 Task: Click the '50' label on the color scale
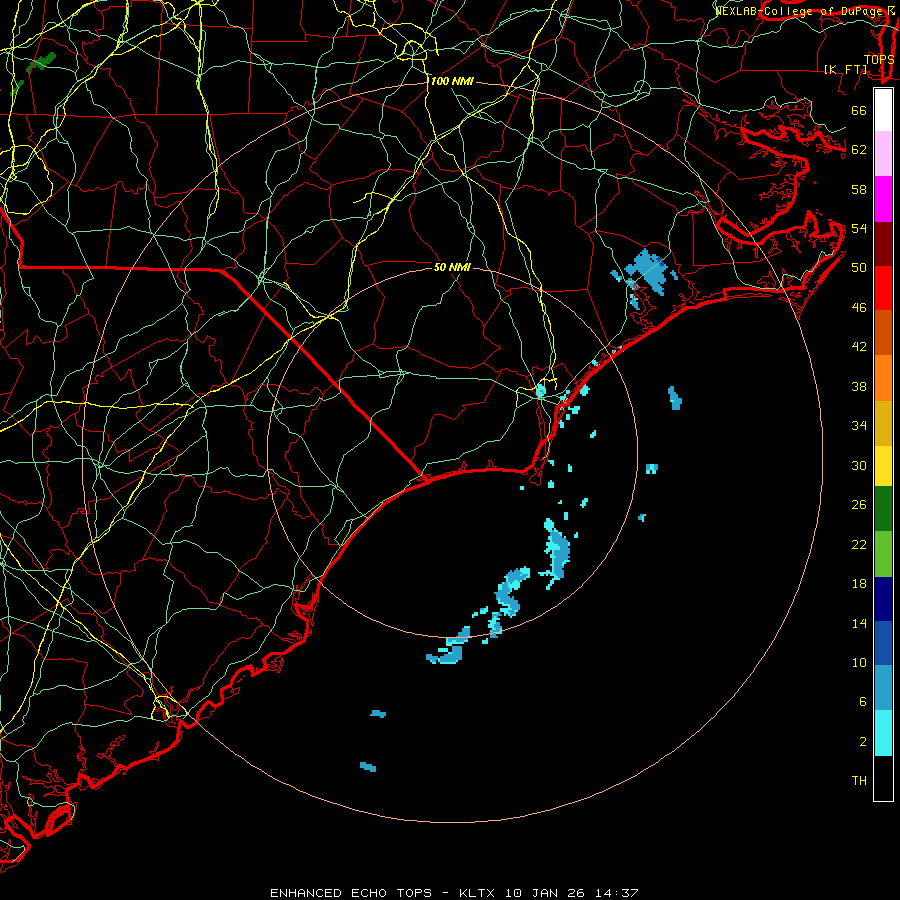859,267
